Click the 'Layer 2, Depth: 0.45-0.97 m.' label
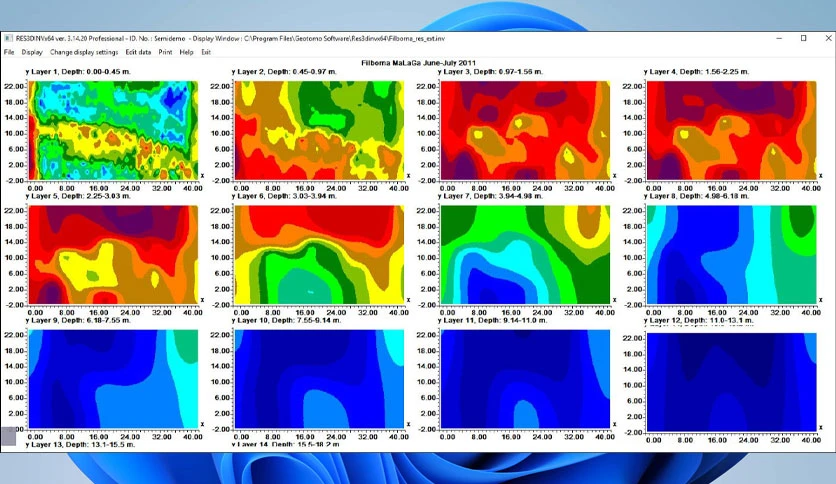This screenshot has width=836, height=484. [x=287, y=71]
